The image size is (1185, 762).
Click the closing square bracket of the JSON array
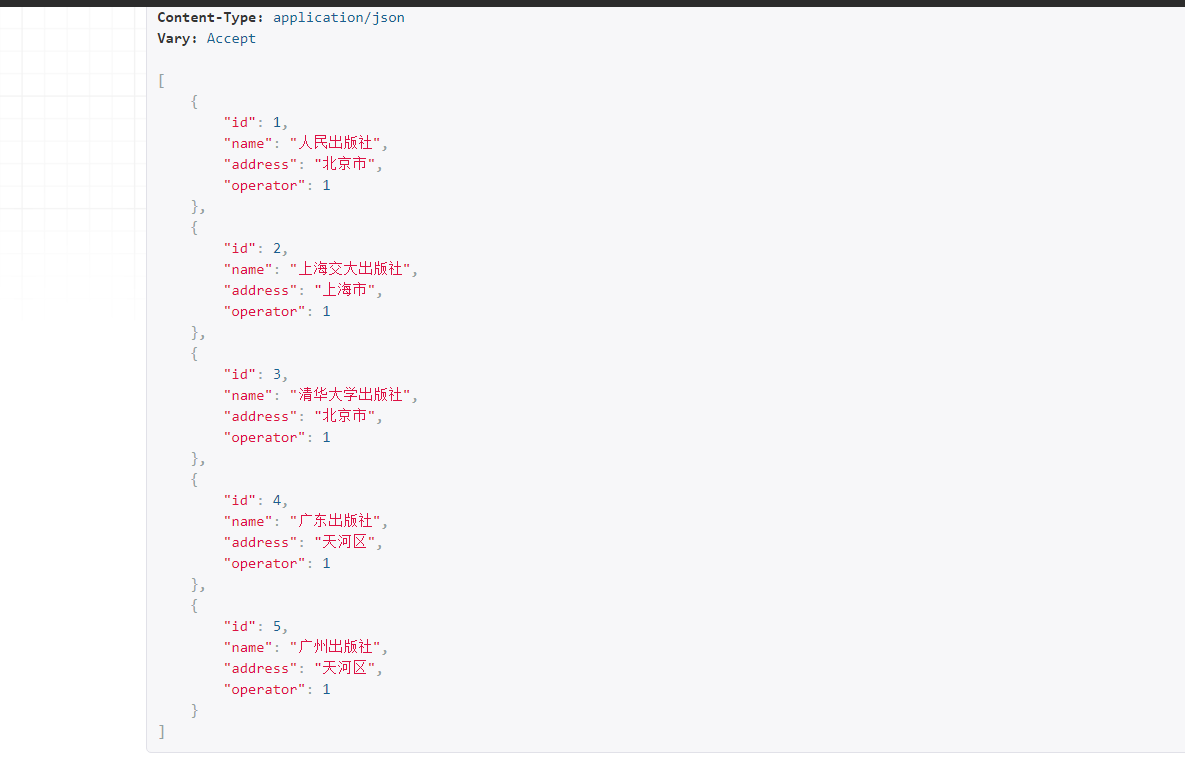(x=161, y=732)
